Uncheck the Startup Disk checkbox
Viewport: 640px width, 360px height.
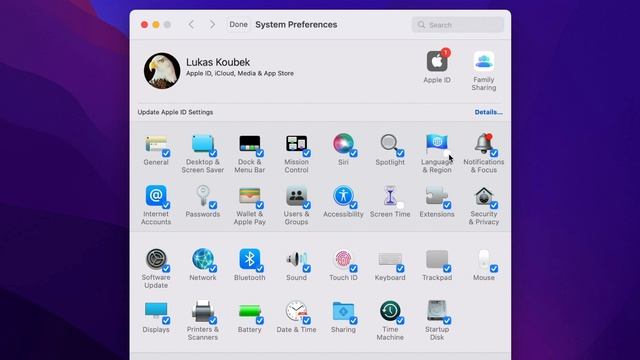click(x=447, y=320)
